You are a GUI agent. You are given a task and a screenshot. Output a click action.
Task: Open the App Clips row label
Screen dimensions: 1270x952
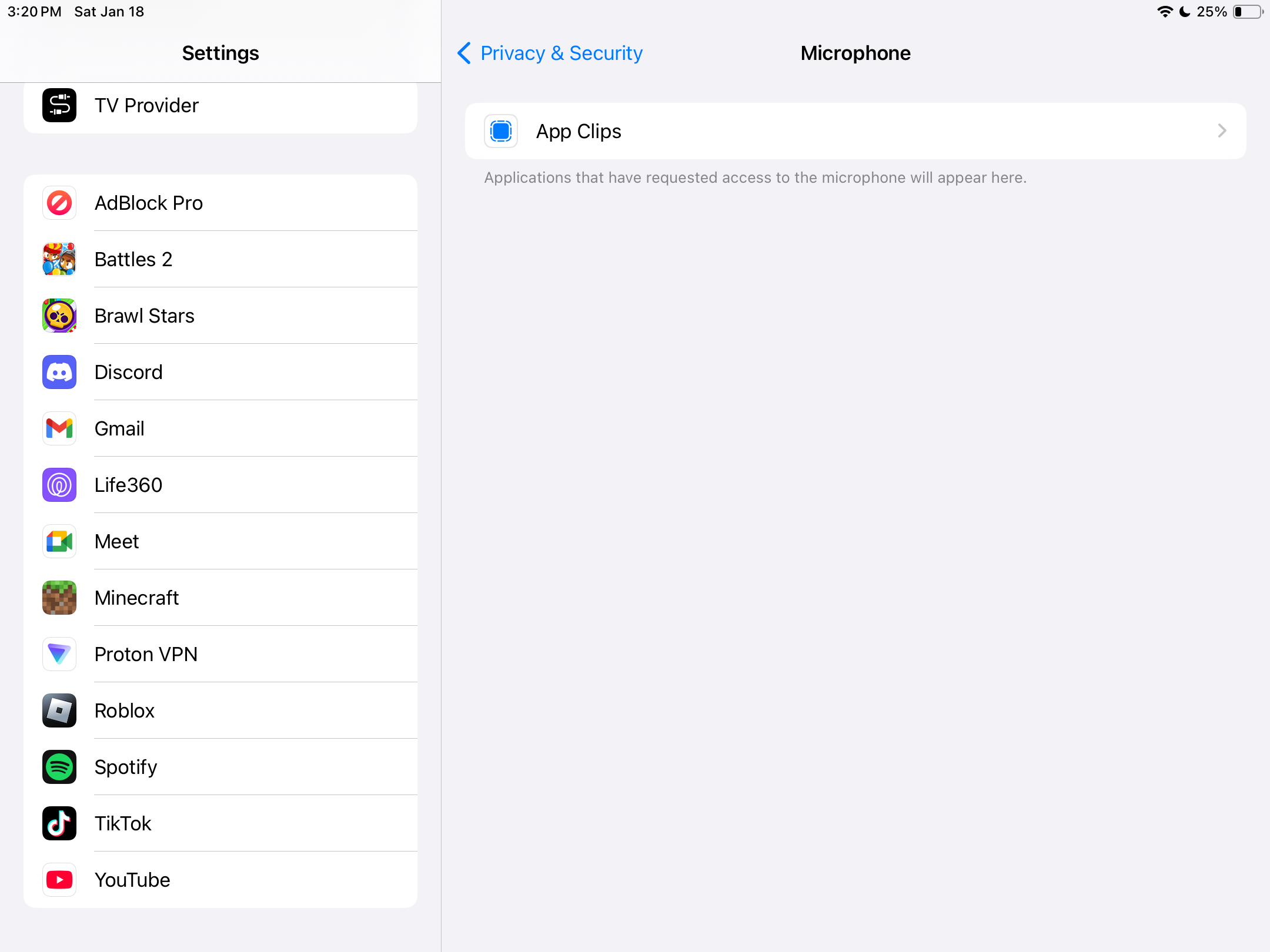[579, 131]
